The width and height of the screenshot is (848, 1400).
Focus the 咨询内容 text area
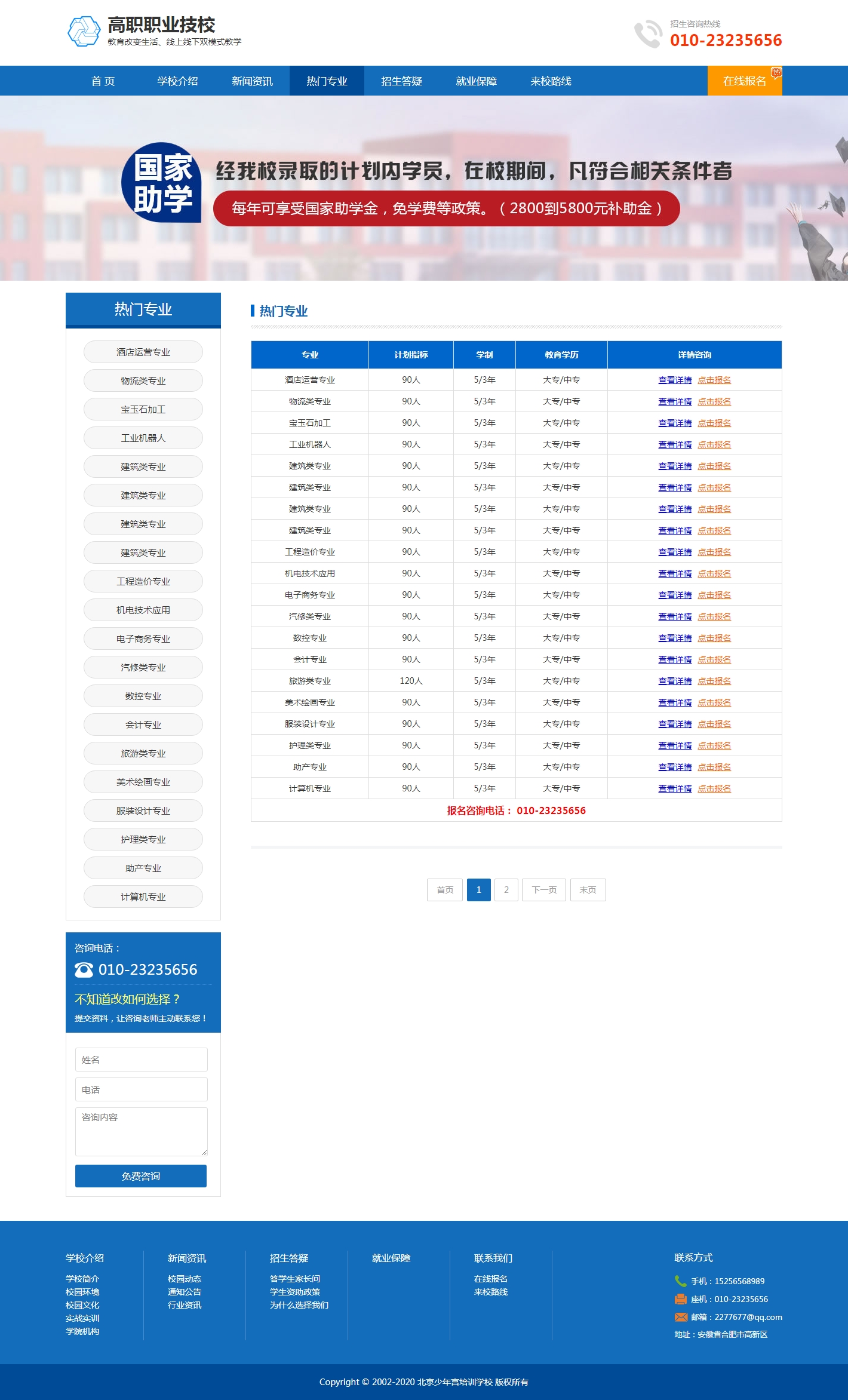coord(142,1132)
